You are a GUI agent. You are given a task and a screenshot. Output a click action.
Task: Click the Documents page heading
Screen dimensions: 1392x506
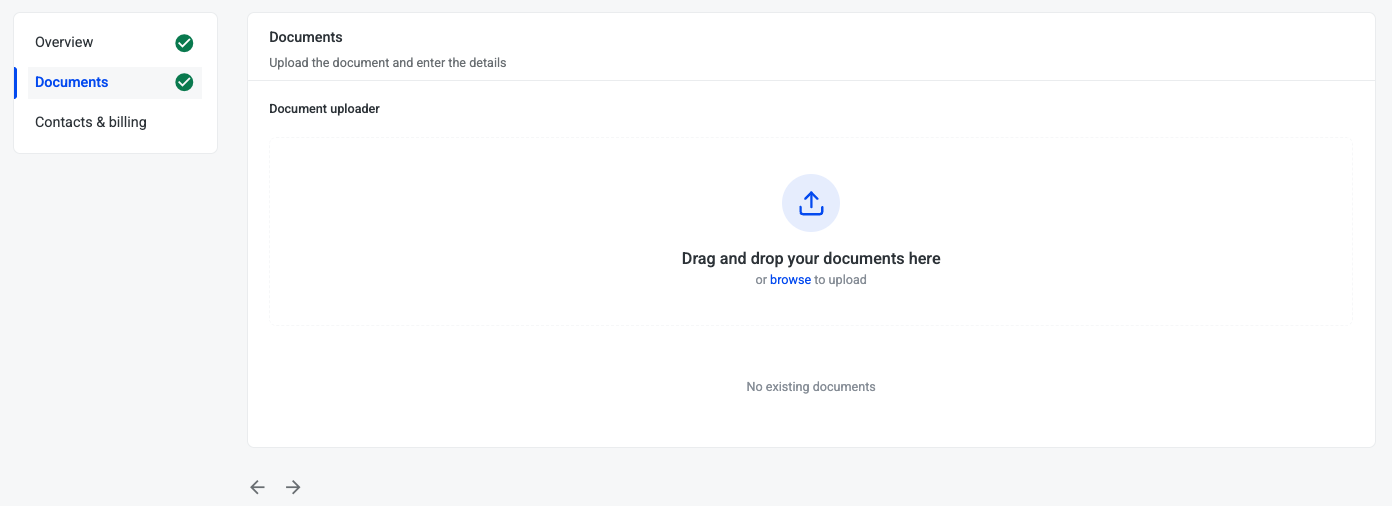click(x=306, y=37)
